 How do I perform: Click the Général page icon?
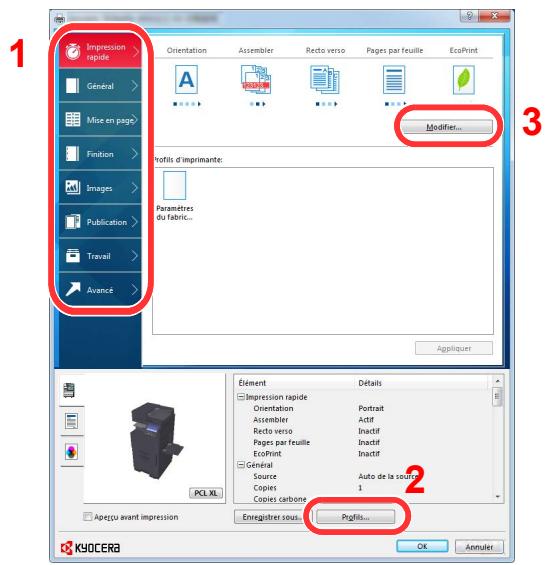72,86
